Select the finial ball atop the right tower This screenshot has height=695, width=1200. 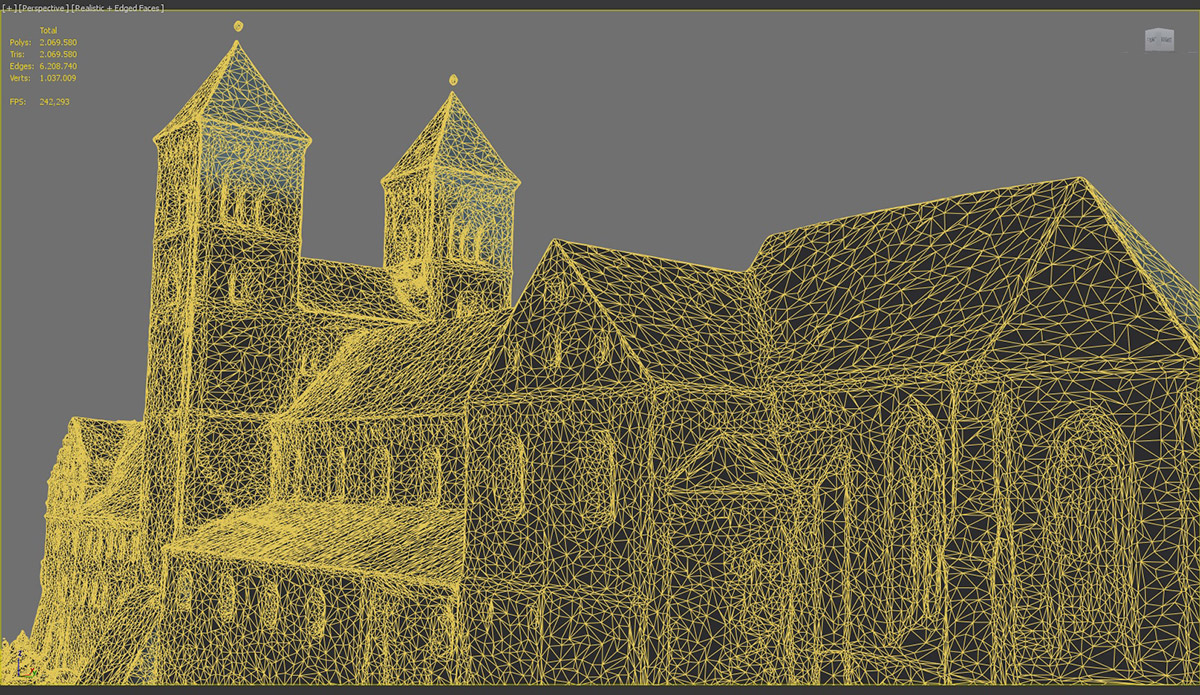click(453, 79)
